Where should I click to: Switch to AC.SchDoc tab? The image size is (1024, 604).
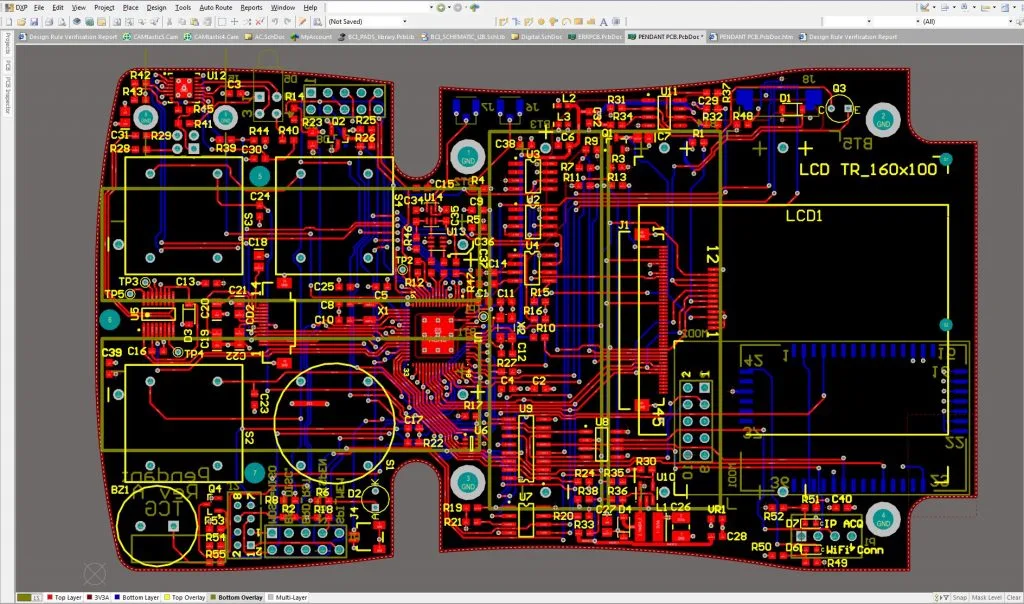pos(264,37)
